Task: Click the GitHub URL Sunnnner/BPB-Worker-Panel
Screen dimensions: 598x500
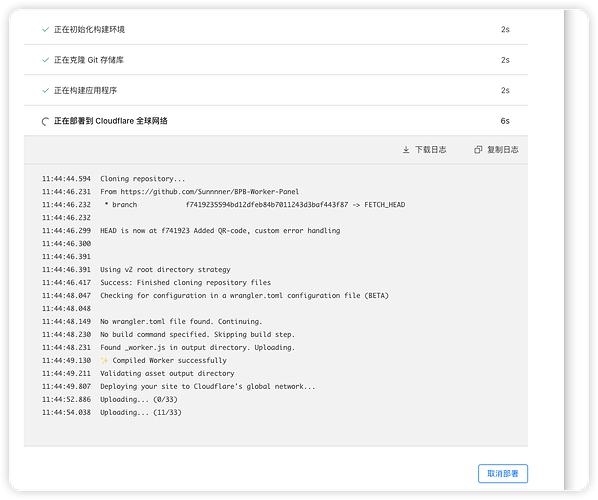Action: point(210,191)
